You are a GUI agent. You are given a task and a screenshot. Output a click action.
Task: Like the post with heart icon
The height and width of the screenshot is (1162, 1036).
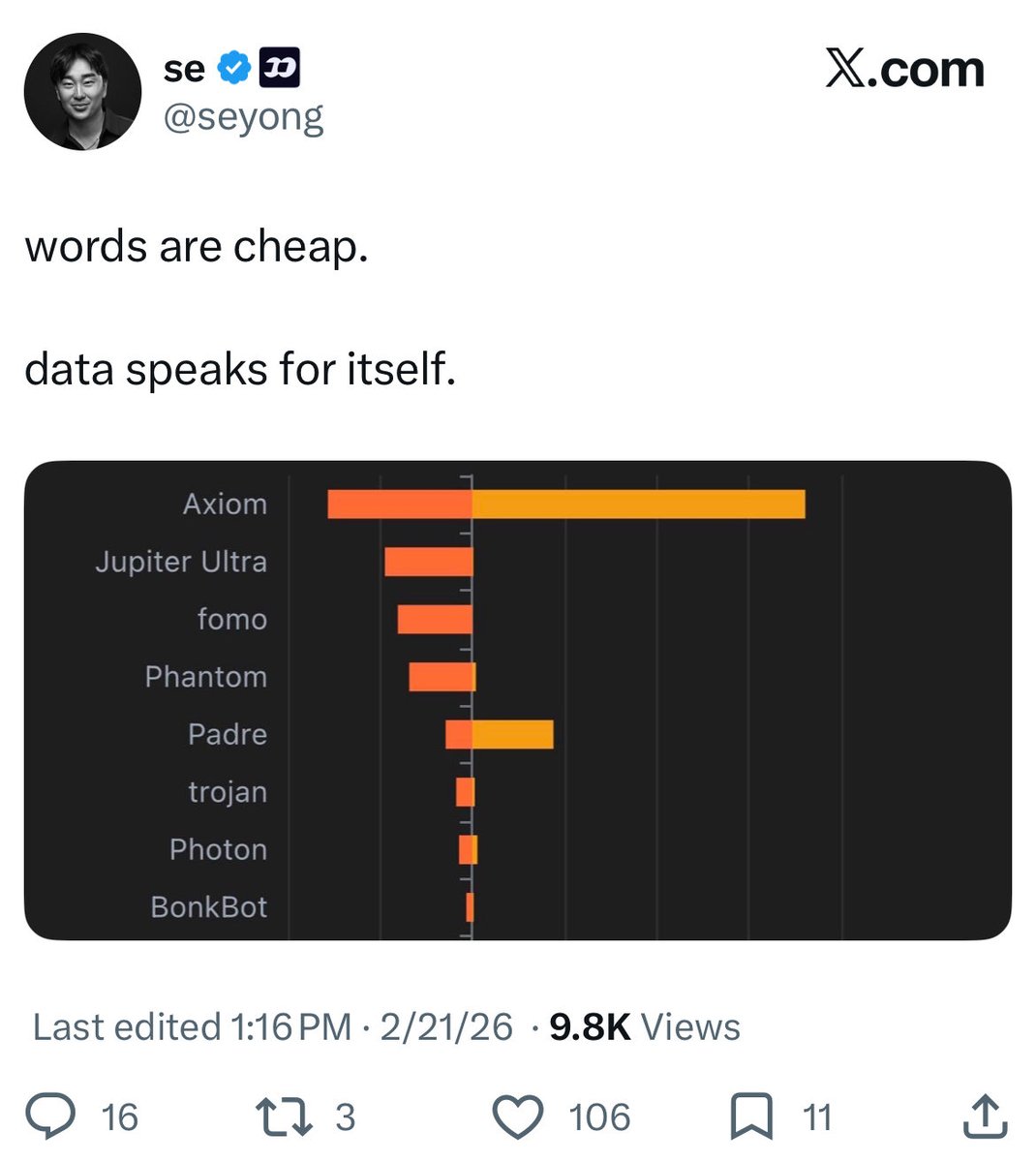519,1117
